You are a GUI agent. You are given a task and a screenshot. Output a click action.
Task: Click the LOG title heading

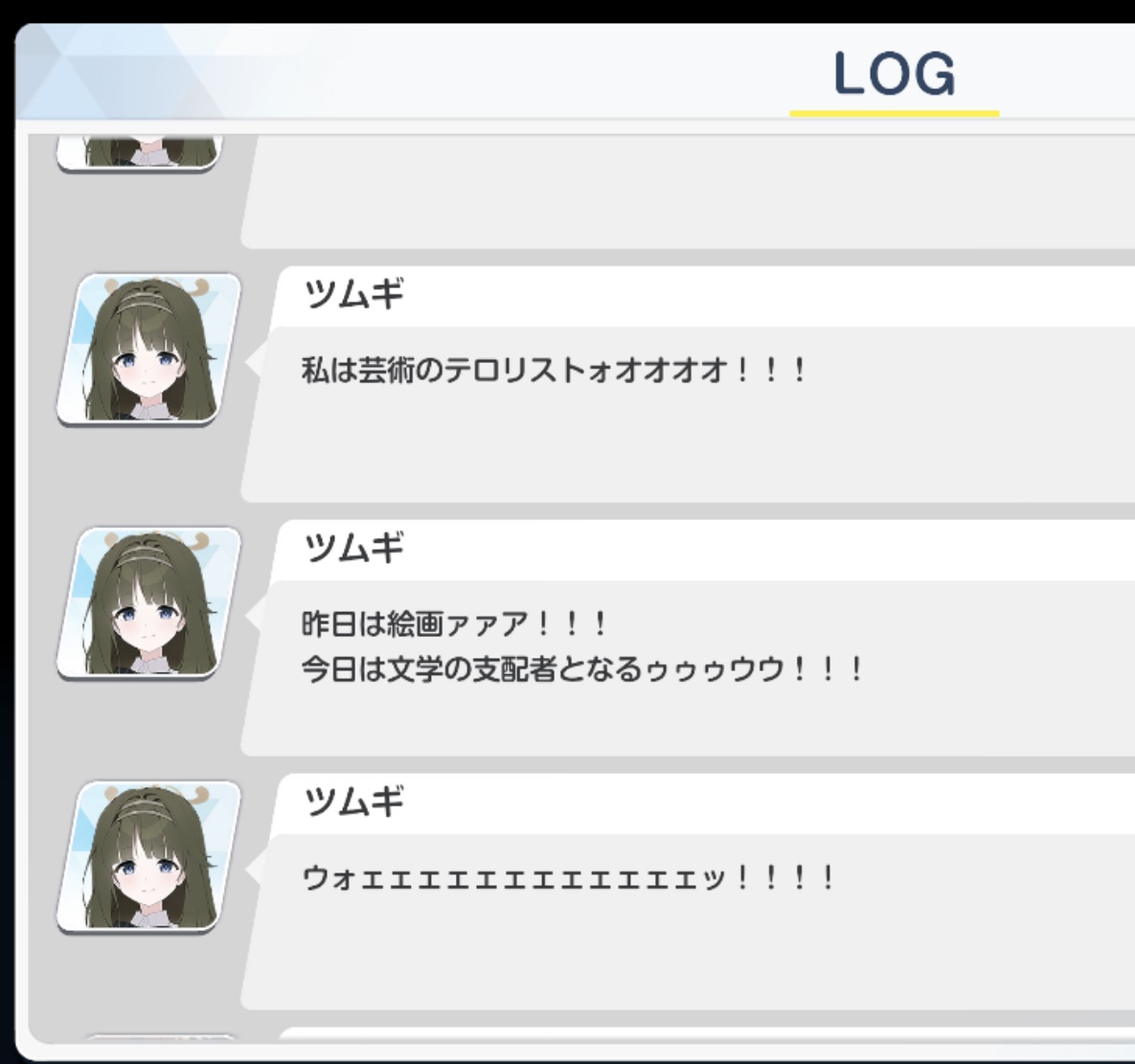pos(895,73)
